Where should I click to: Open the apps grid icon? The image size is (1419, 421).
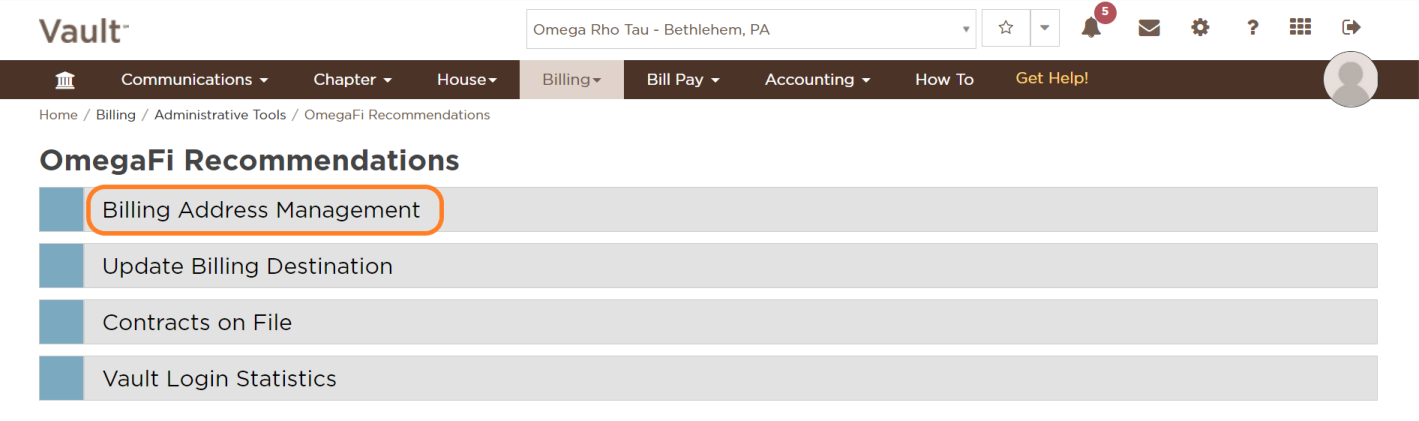pos(1300,28)
